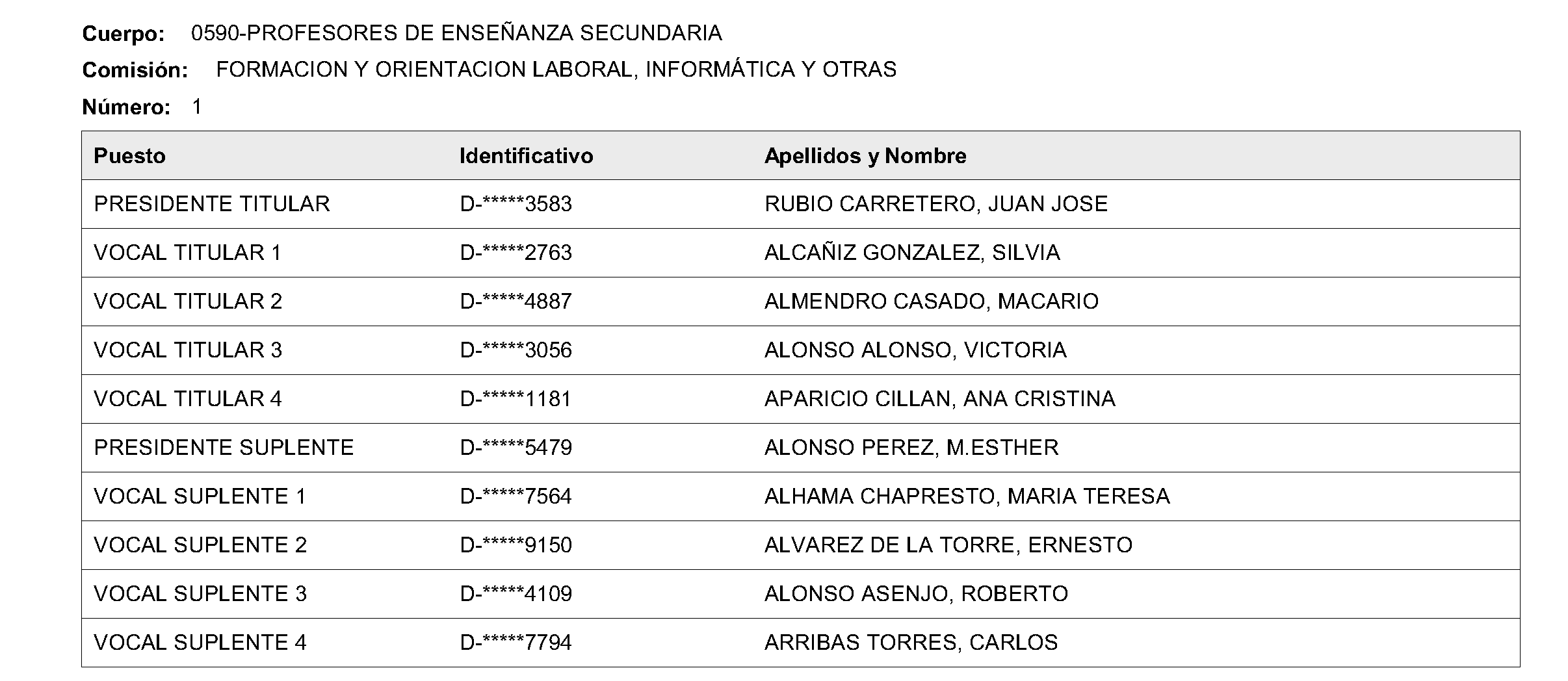Click the Número label
Image resolution: width=1568 pixels, height=681 pixels.
[x=126, y=107]
